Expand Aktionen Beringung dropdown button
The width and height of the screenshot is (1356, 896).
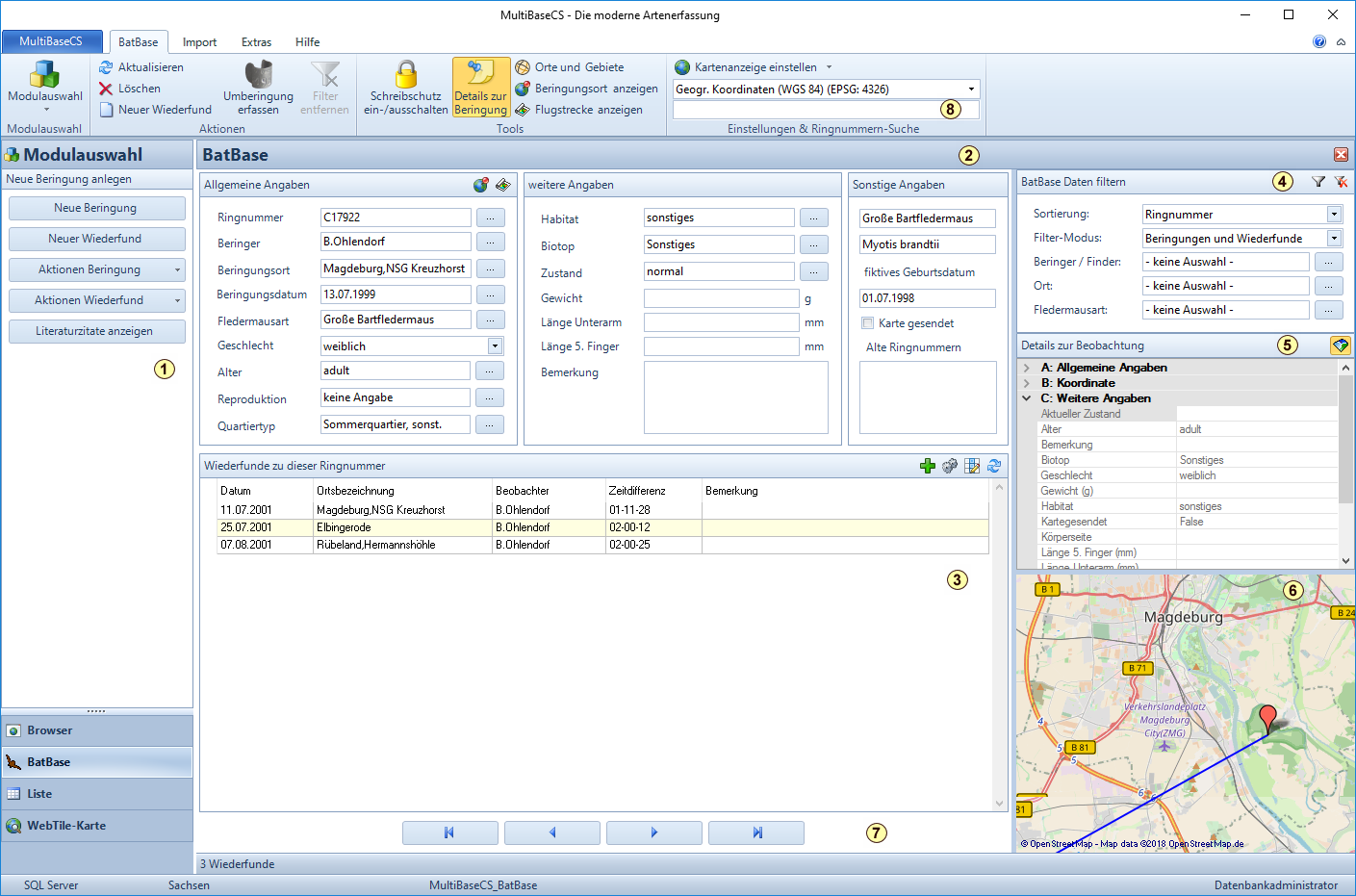[177, 270]
